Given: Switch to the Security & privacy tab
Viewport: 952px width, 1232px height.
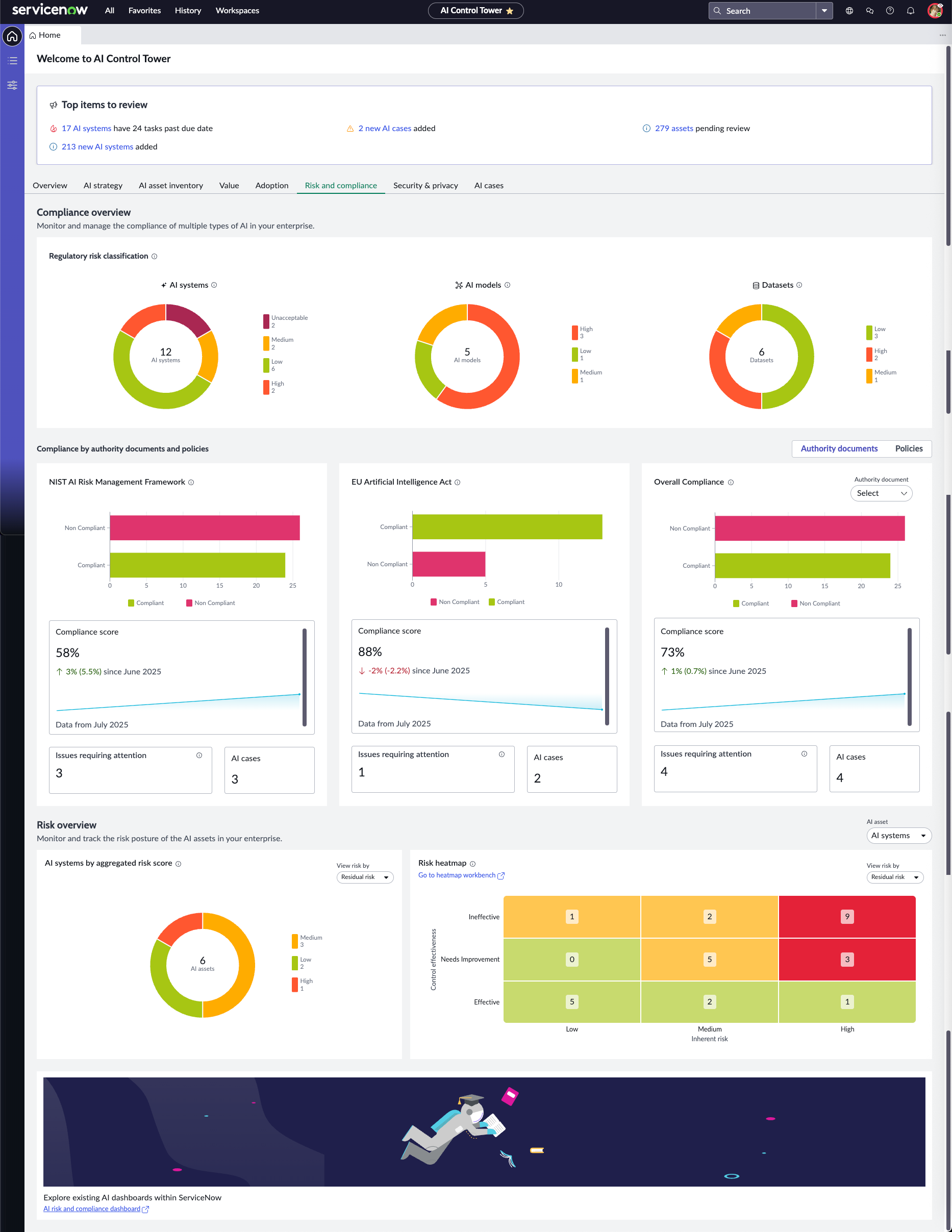Looking at the screenshot, I should point(425,186).
